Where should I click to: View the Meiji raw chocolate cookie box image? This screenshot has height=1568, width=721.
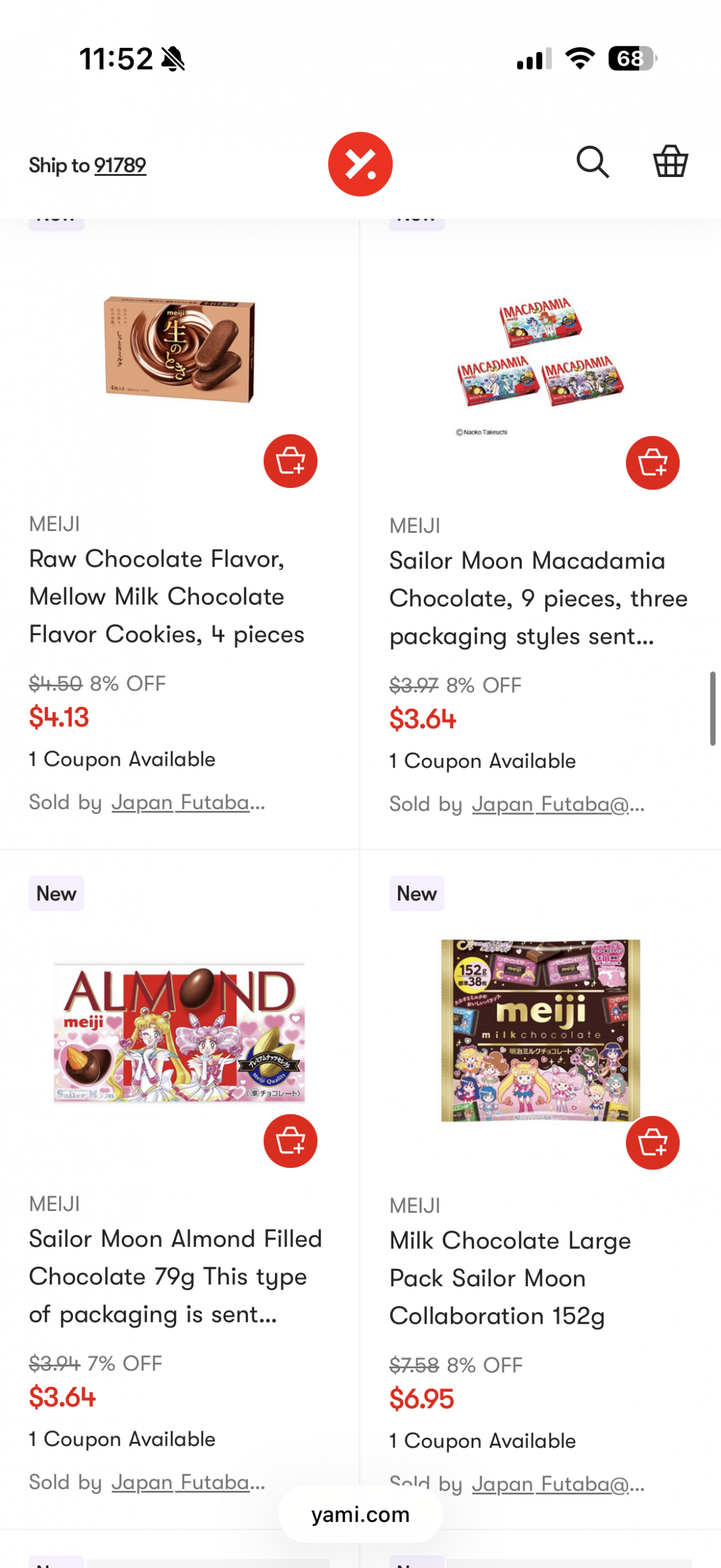pos(179,350)
